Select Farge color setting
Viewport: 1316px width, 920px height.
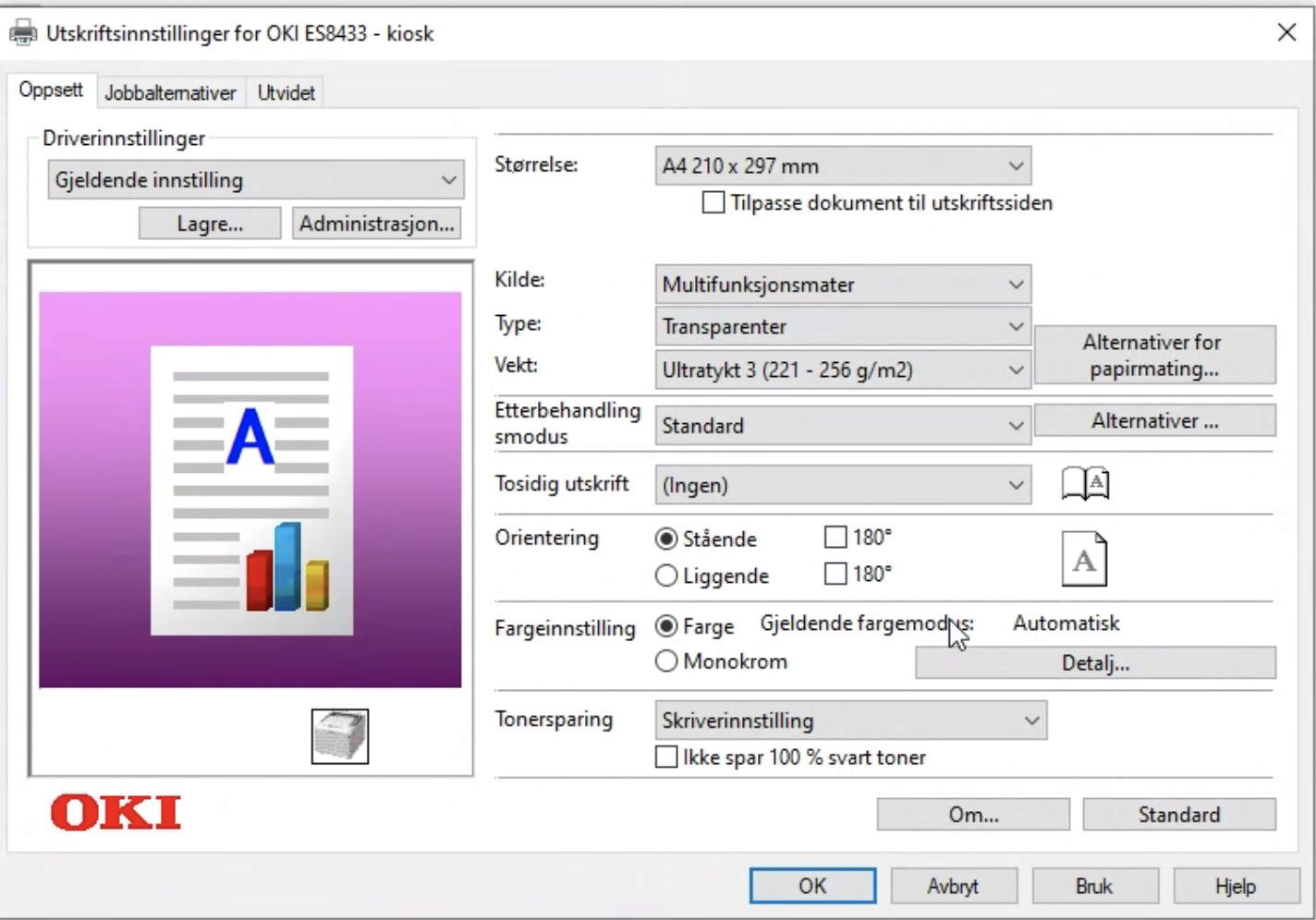[x=666, y=626]
